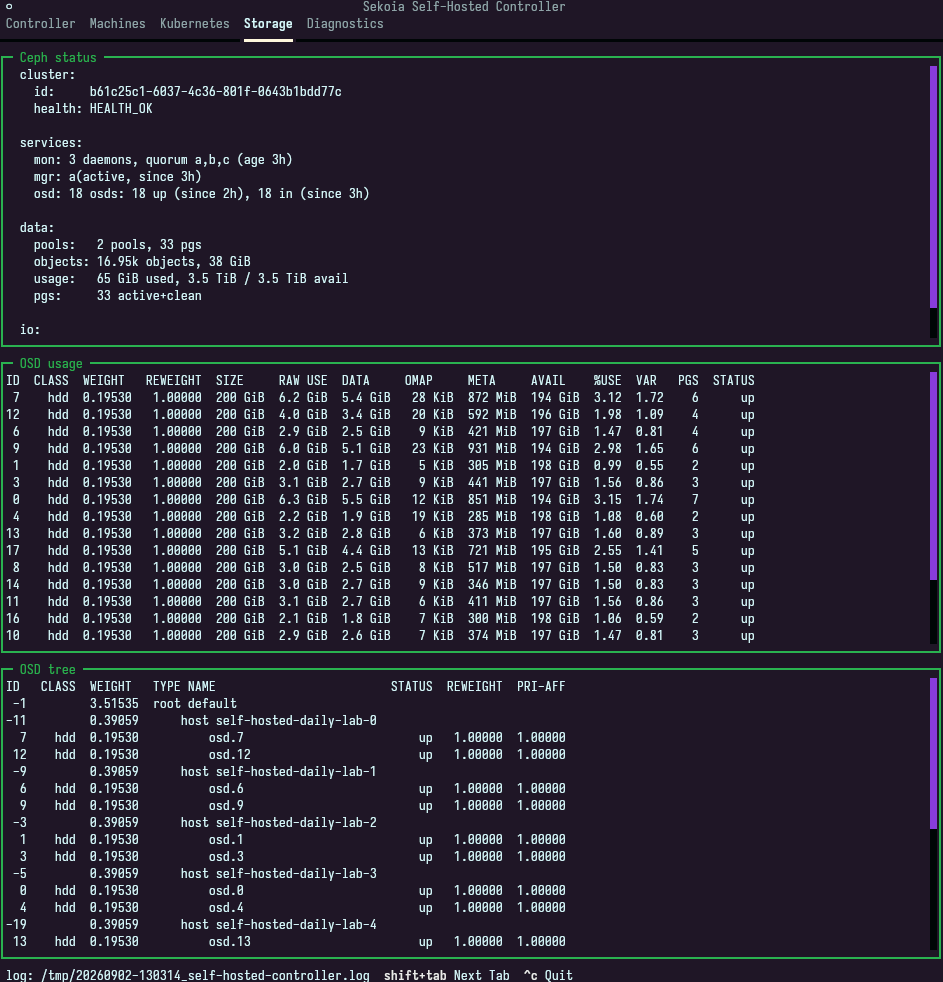Click the PRI-AFF column header
The height and width of the screenshot is (982, 943).
click(541, 686)
